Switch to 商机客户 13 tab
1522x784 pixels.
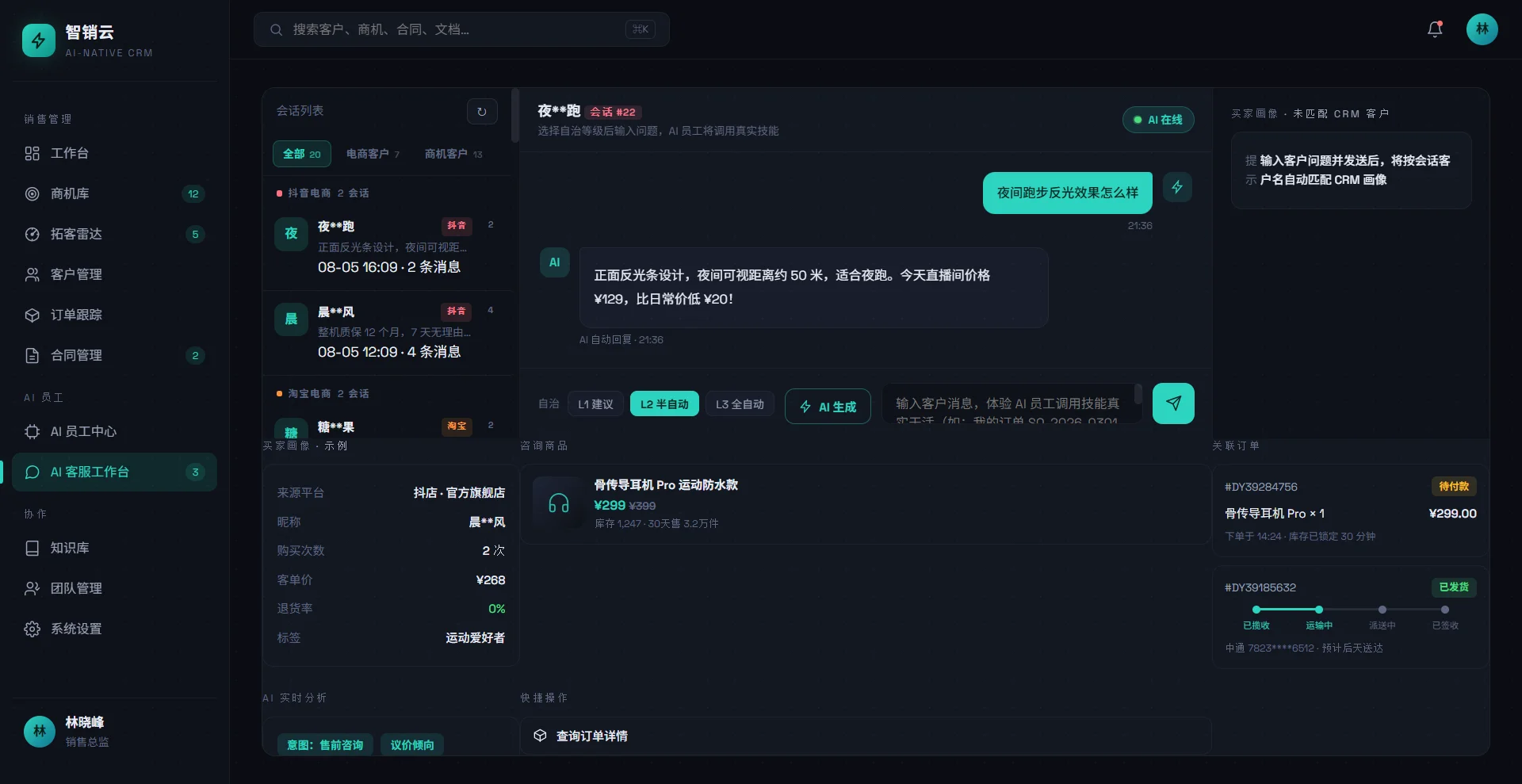[x=453, y=154]
